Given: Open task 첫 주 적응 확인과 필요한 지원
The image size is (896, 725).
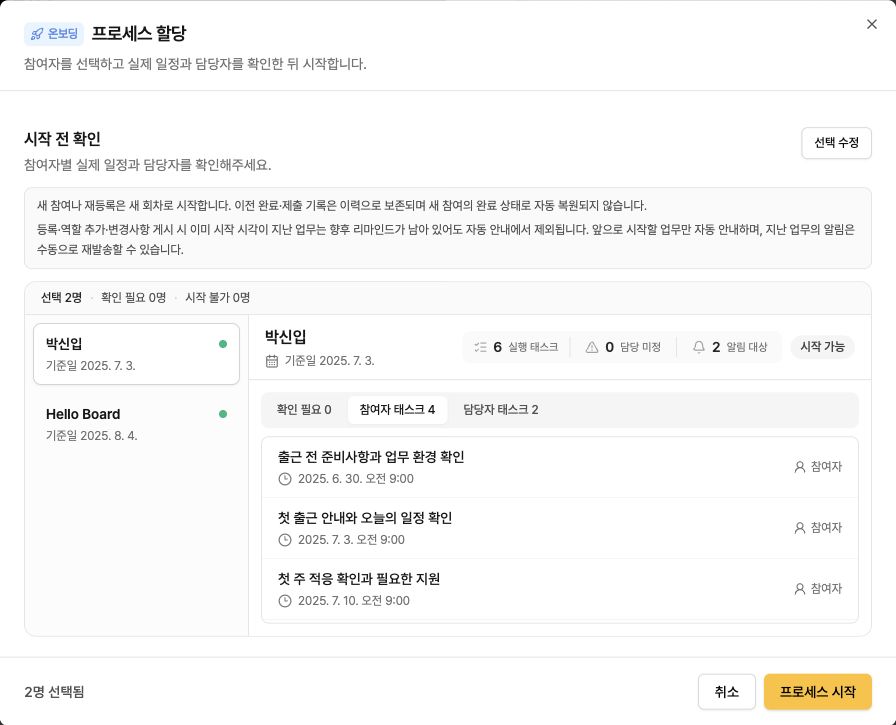Looking at the screenshot, I should [559, 589].
